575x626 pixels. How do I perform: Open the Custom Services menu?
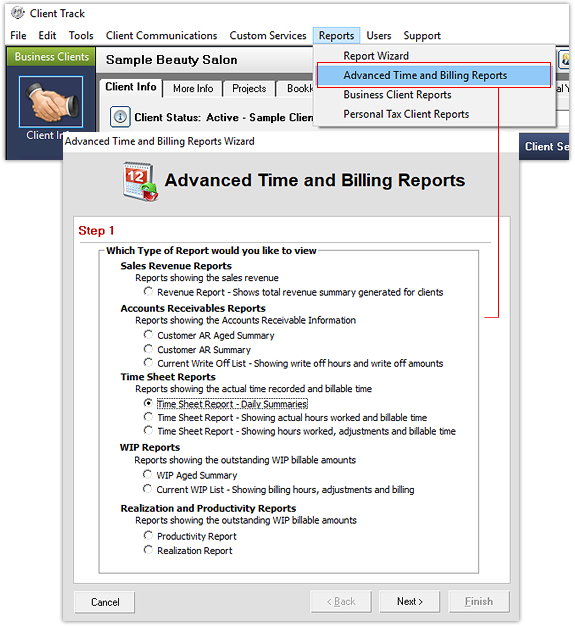268,36
